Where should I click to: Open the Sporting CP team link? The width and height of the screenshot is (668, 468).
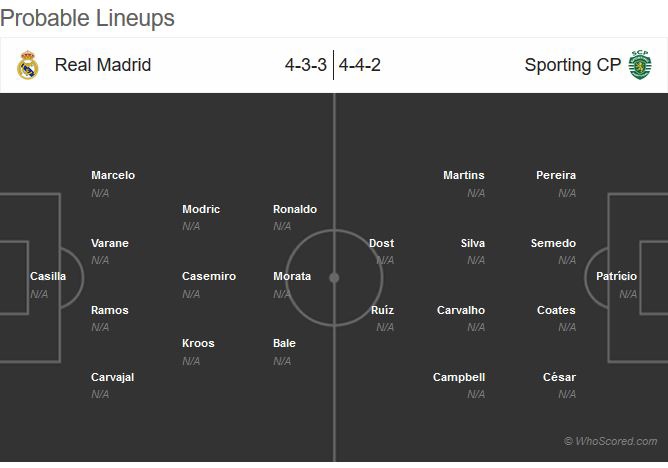572,65
